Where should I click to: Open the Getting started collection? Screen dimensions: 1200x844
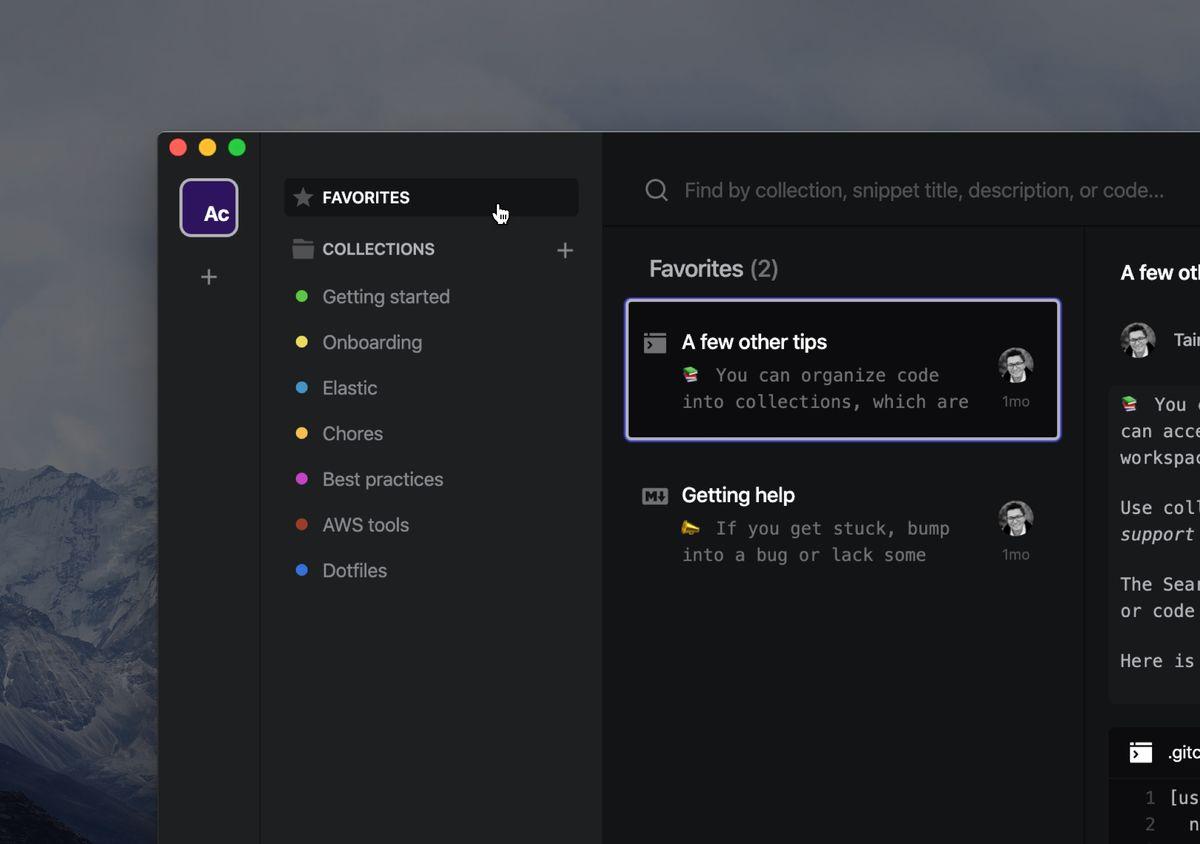click(385, 297)
